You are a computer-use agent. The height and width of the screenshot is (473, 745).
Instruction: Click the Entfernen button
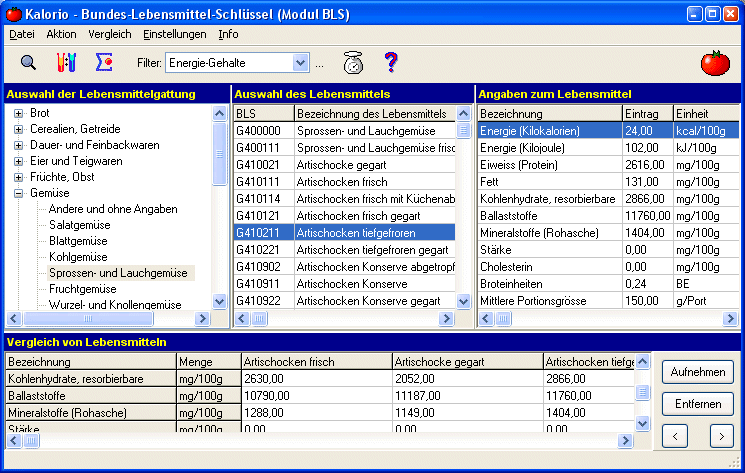pyautogui.click(x=697, y=404)
